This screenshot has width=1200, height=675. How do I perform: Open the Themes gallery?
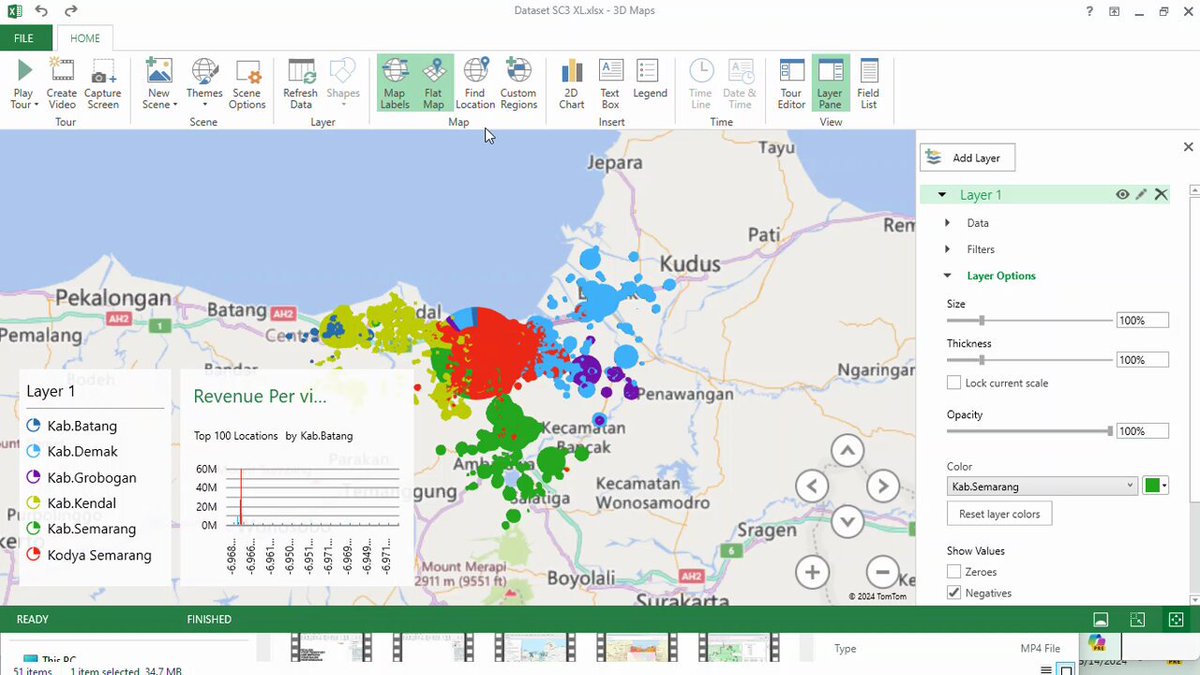point(204,84)
